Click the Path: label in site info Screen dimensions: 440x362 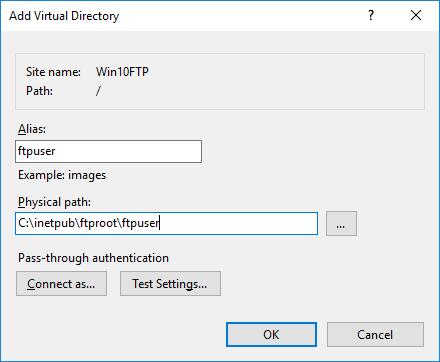[x=39, y=91]
